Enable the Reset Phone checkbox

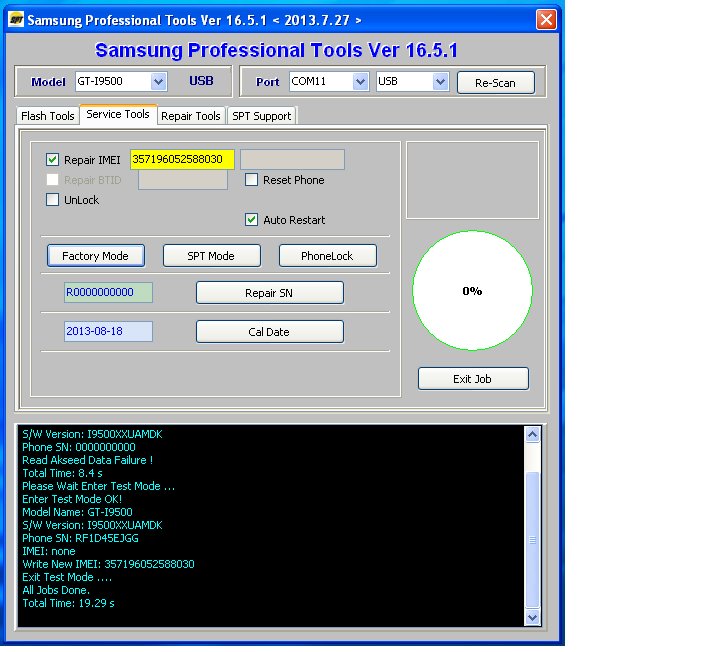pyautogui.click(x=251, y=180)
